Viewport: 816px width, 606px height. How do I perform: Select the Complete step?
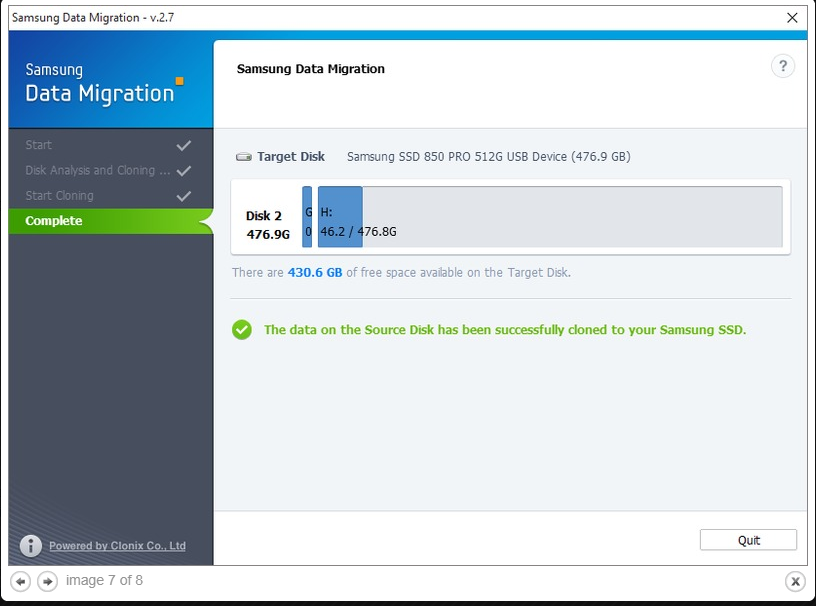(x=111, y=221)
